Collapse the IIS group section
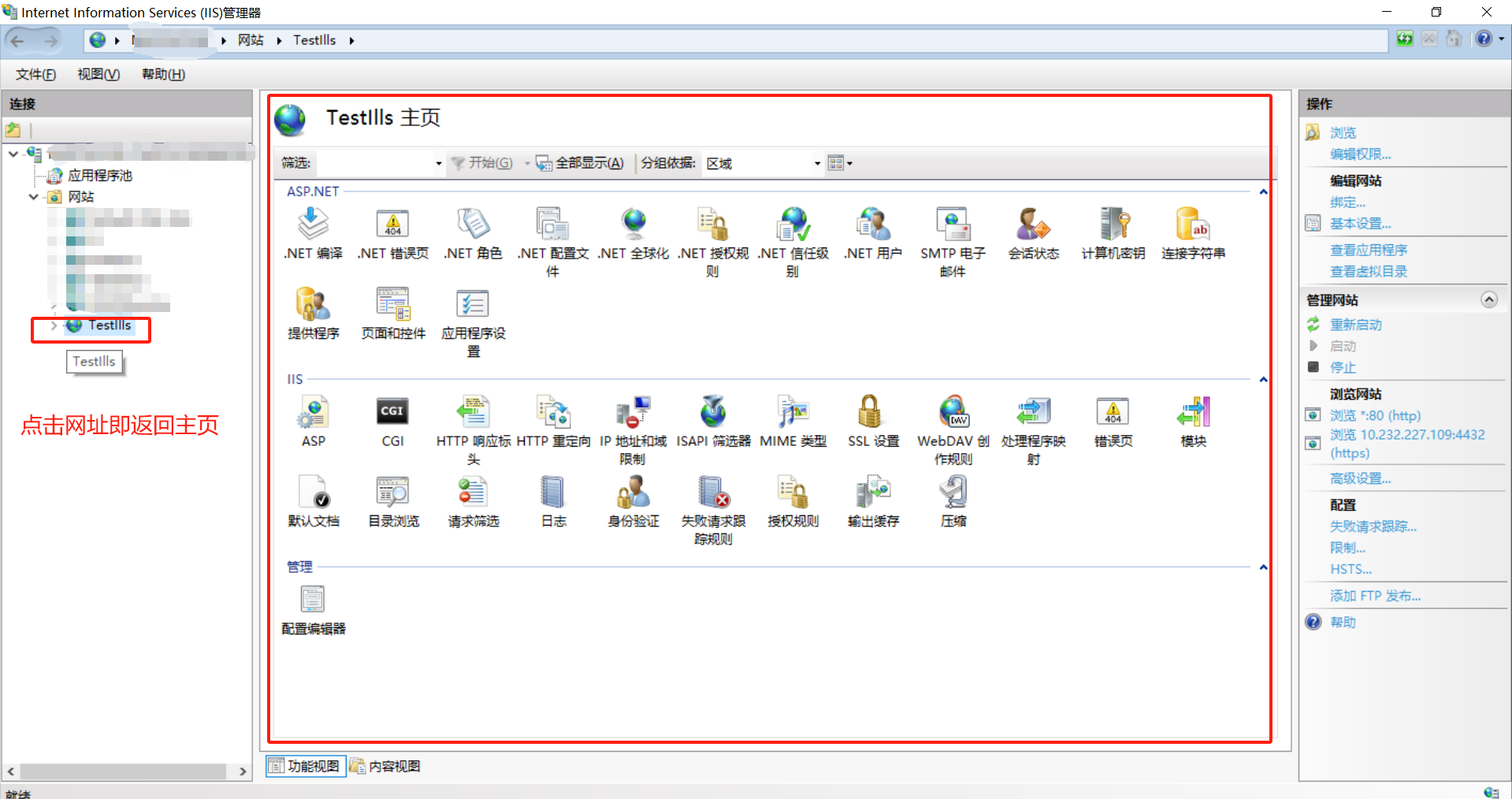The image size is (1512, 799). tap(1263, 379)
